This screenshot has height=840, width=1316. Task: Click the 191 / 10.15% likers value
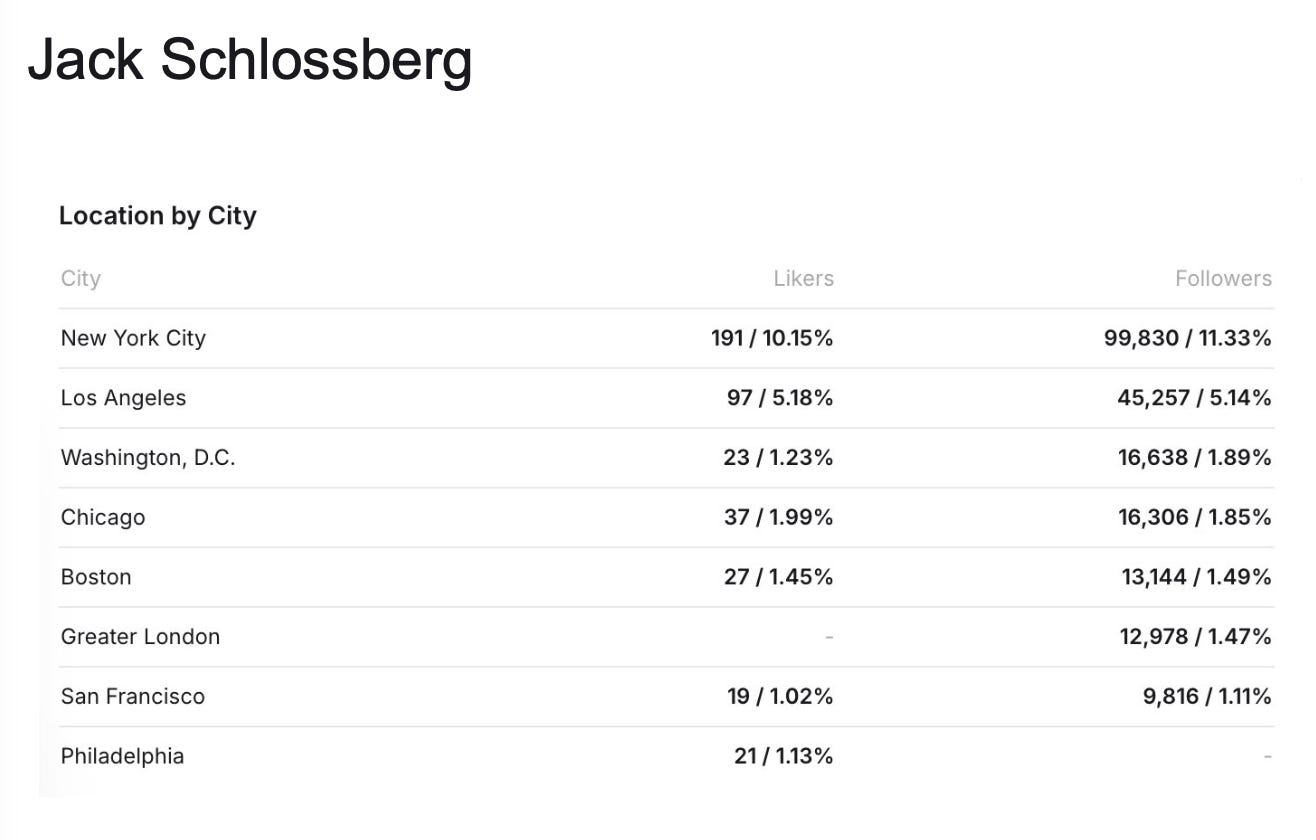pos(772,338)
